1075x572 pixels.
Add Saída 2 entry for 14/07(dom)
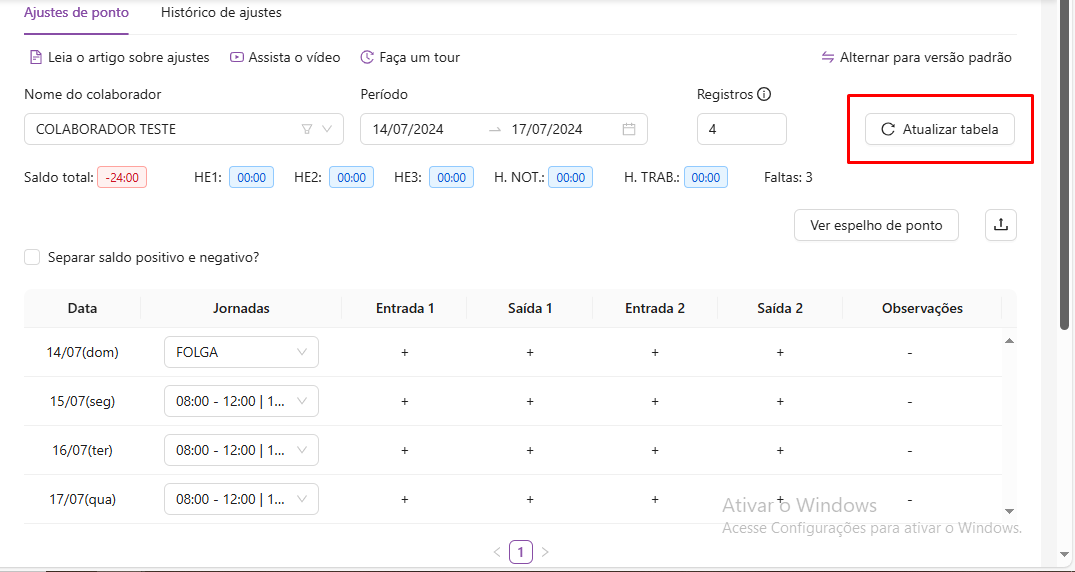(780, 352)
